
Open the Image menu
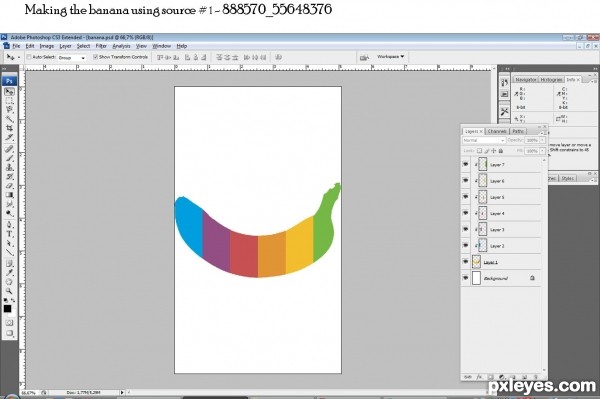point(47,46)
